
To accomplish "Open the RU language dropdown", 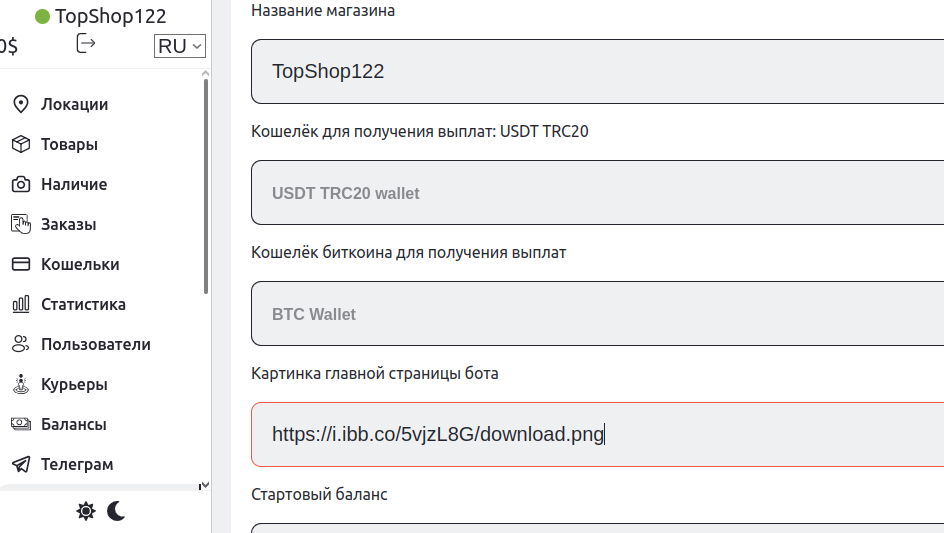I will 180,46.
